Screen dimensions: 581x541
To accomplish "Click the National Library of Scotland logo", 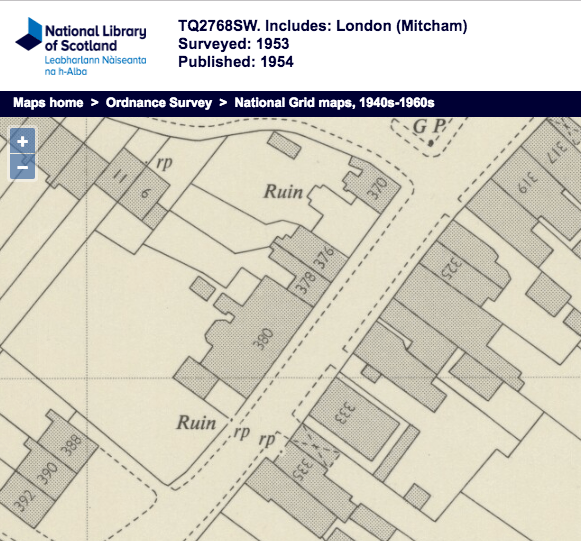I will click(x=81, y=47).
